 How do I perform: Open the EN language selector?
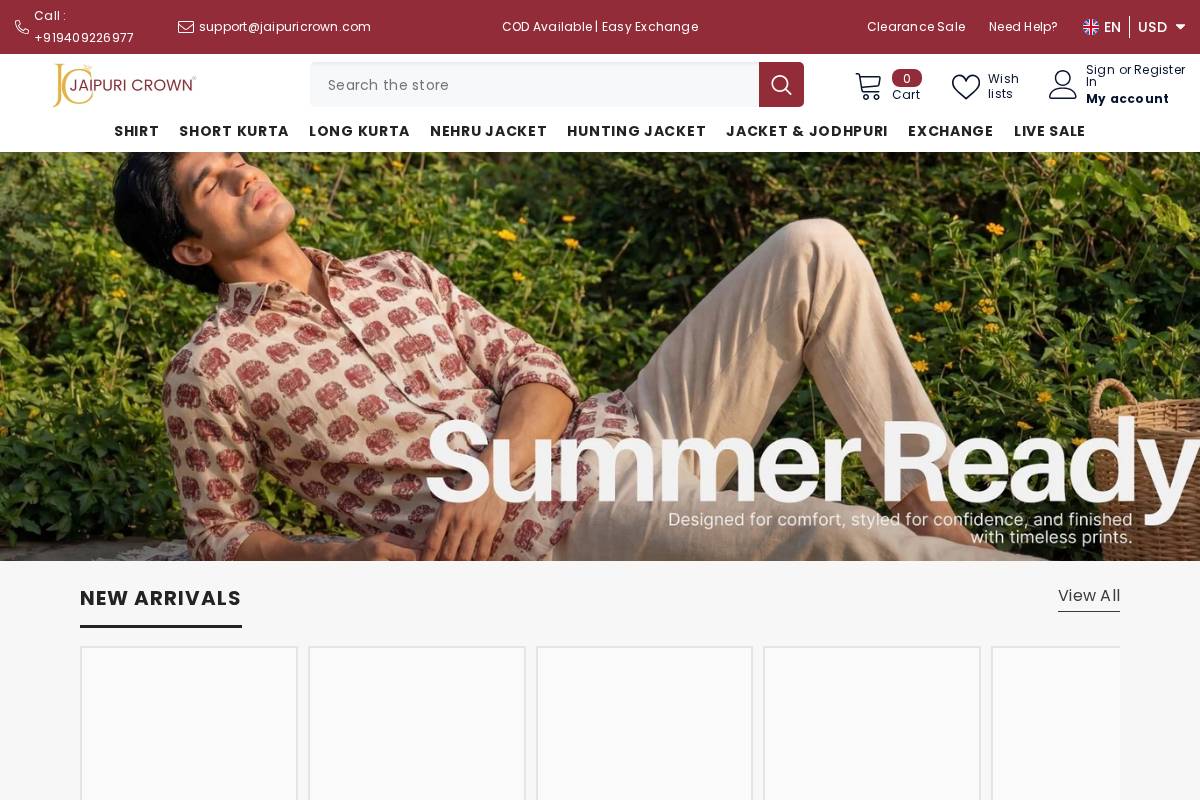coord(1102,27)
